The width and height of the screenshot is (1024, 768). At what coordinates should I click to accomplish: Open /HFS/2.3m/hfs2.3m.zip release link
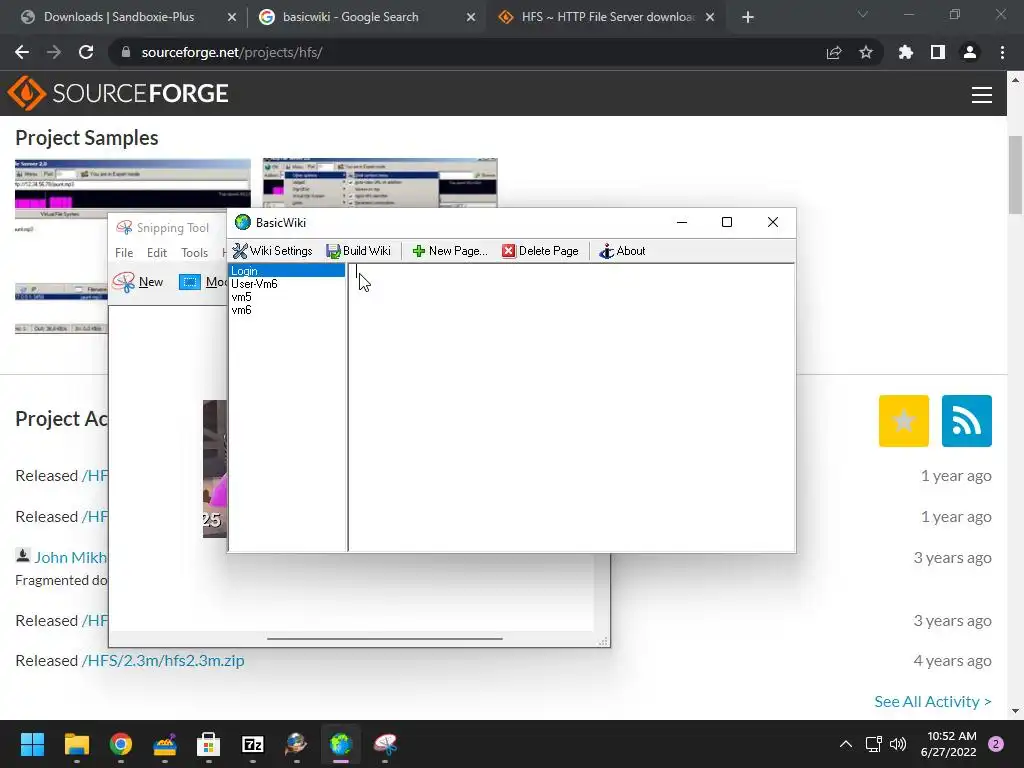pos(163,660)
